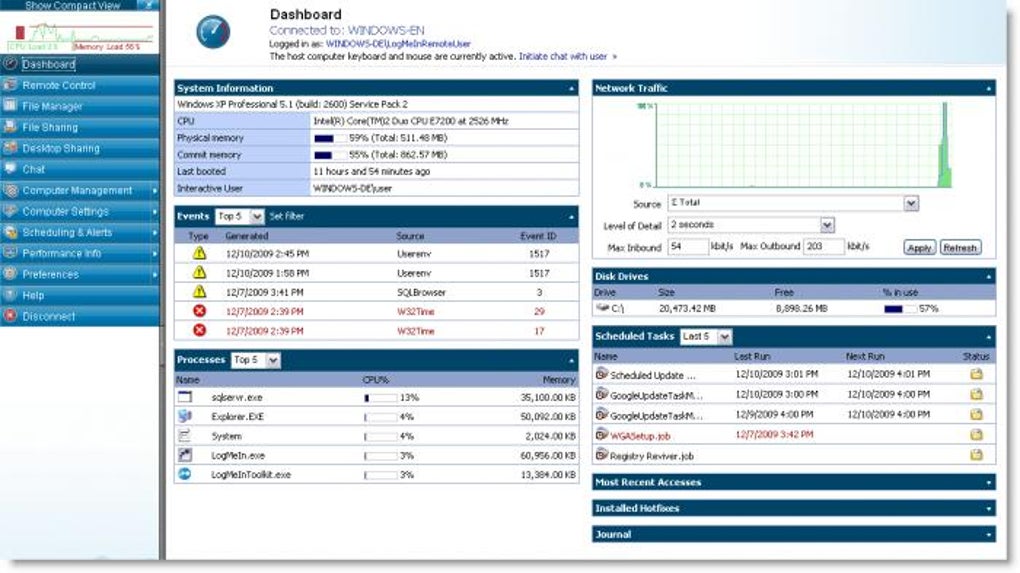Image resolution: width=1020 pixels, height=573 pixels.
Task: Click Show Compact View button
Action: pos(73,5)
